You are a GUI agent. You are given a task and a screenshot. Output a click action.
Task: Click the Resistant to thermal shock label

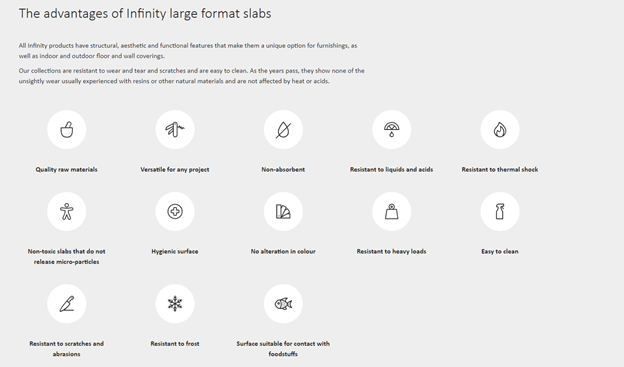[500, 170]
